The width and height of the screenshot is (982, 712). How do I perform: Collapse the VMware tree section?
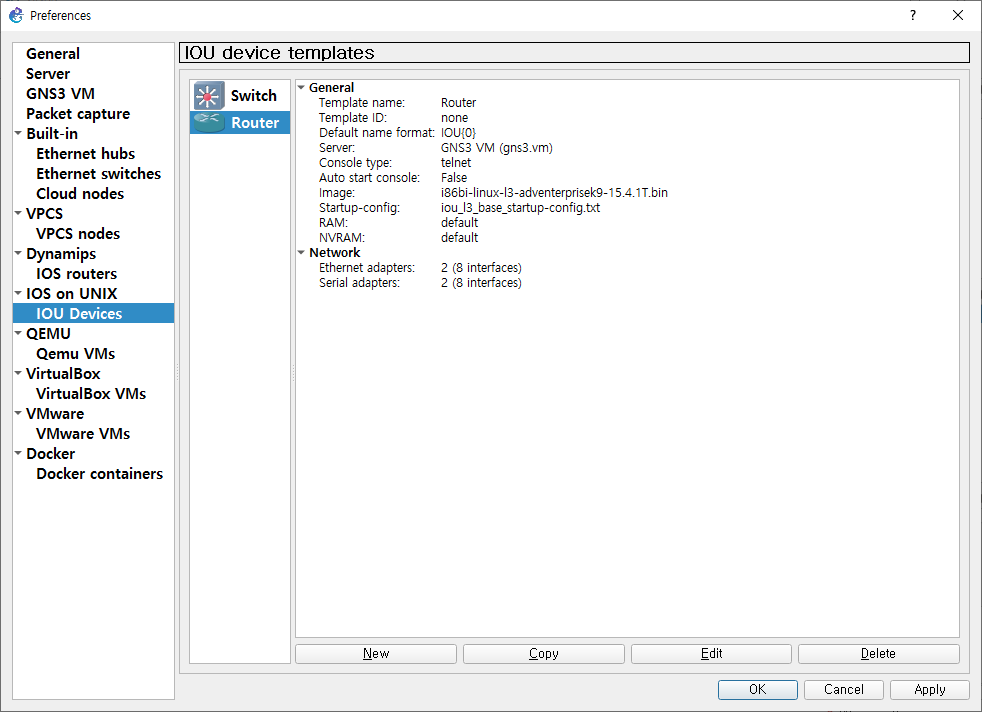tap(18, 413)
